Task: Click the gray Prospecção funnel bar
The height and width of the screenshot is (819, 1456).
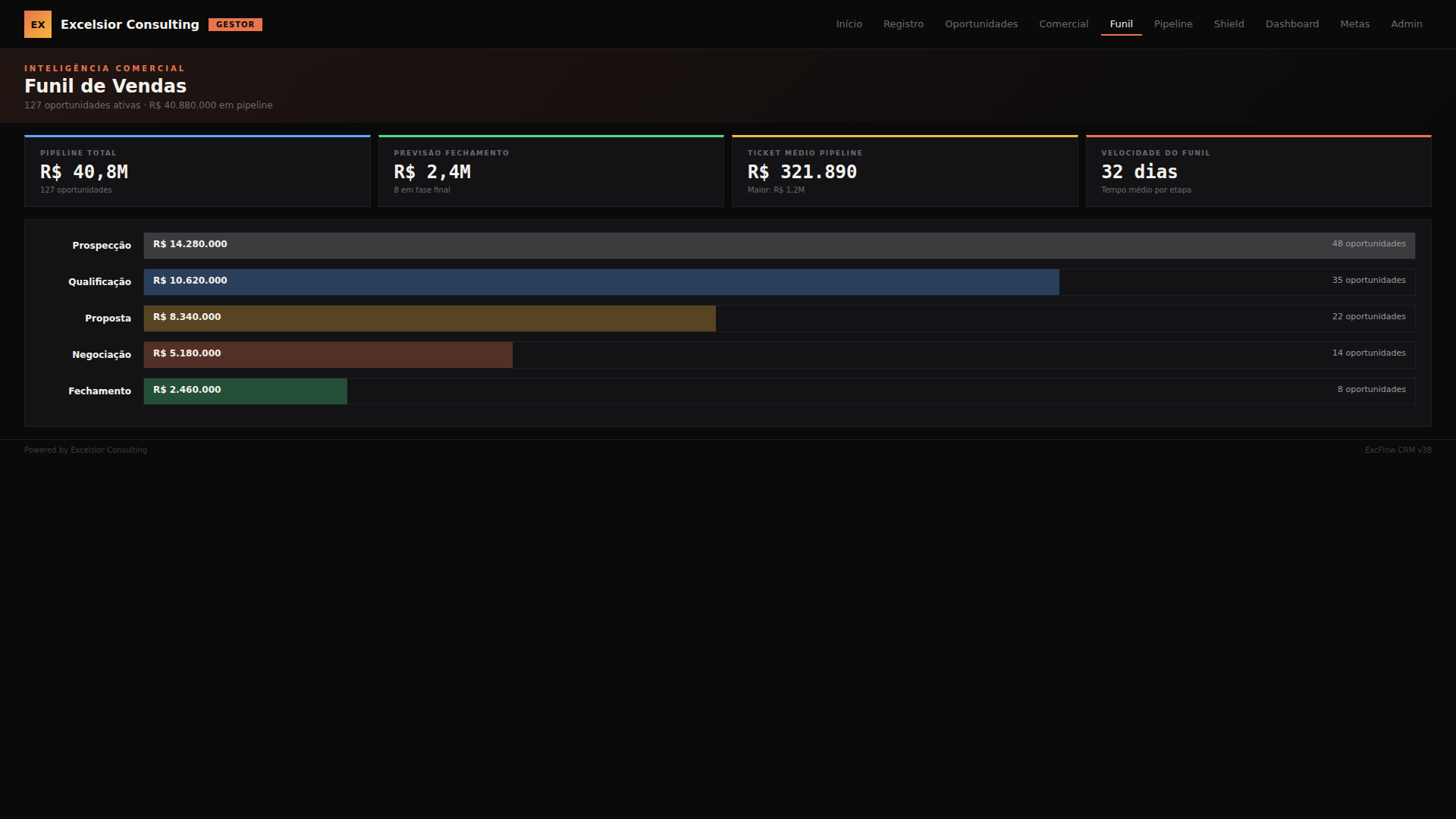Action: (x=779, y=246)
